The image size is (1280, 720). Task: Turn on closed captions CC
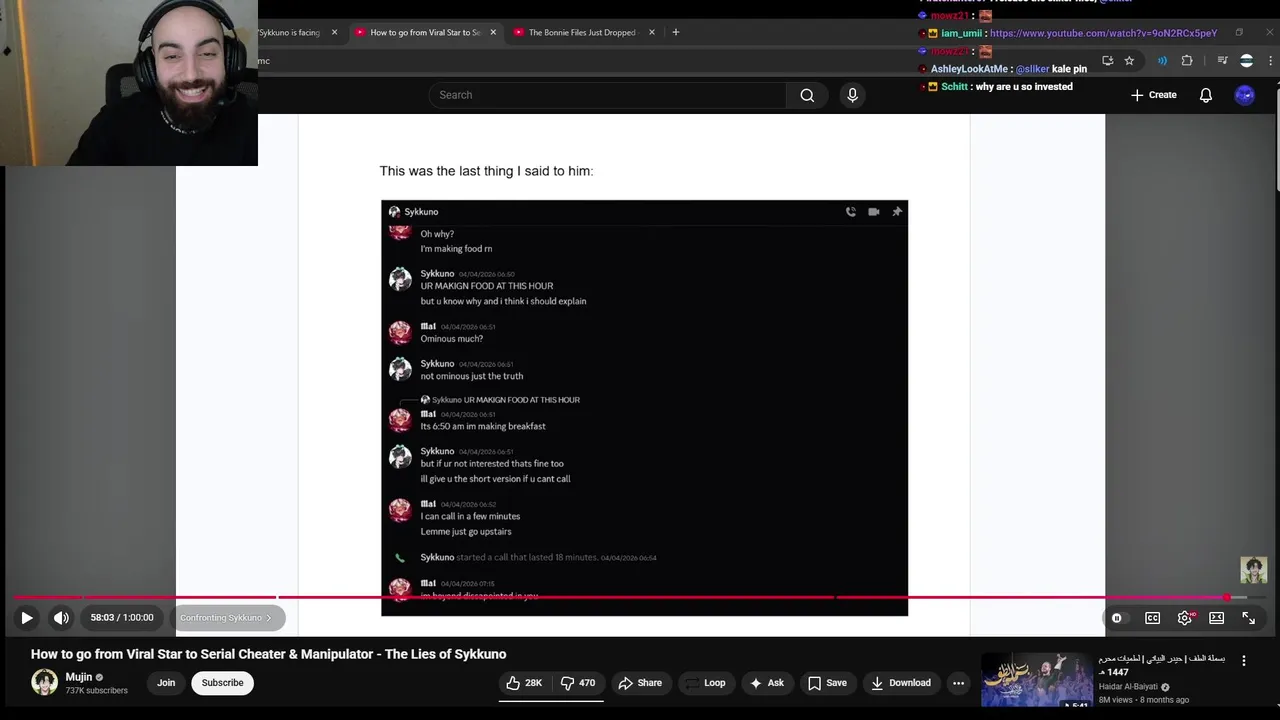1152,618
